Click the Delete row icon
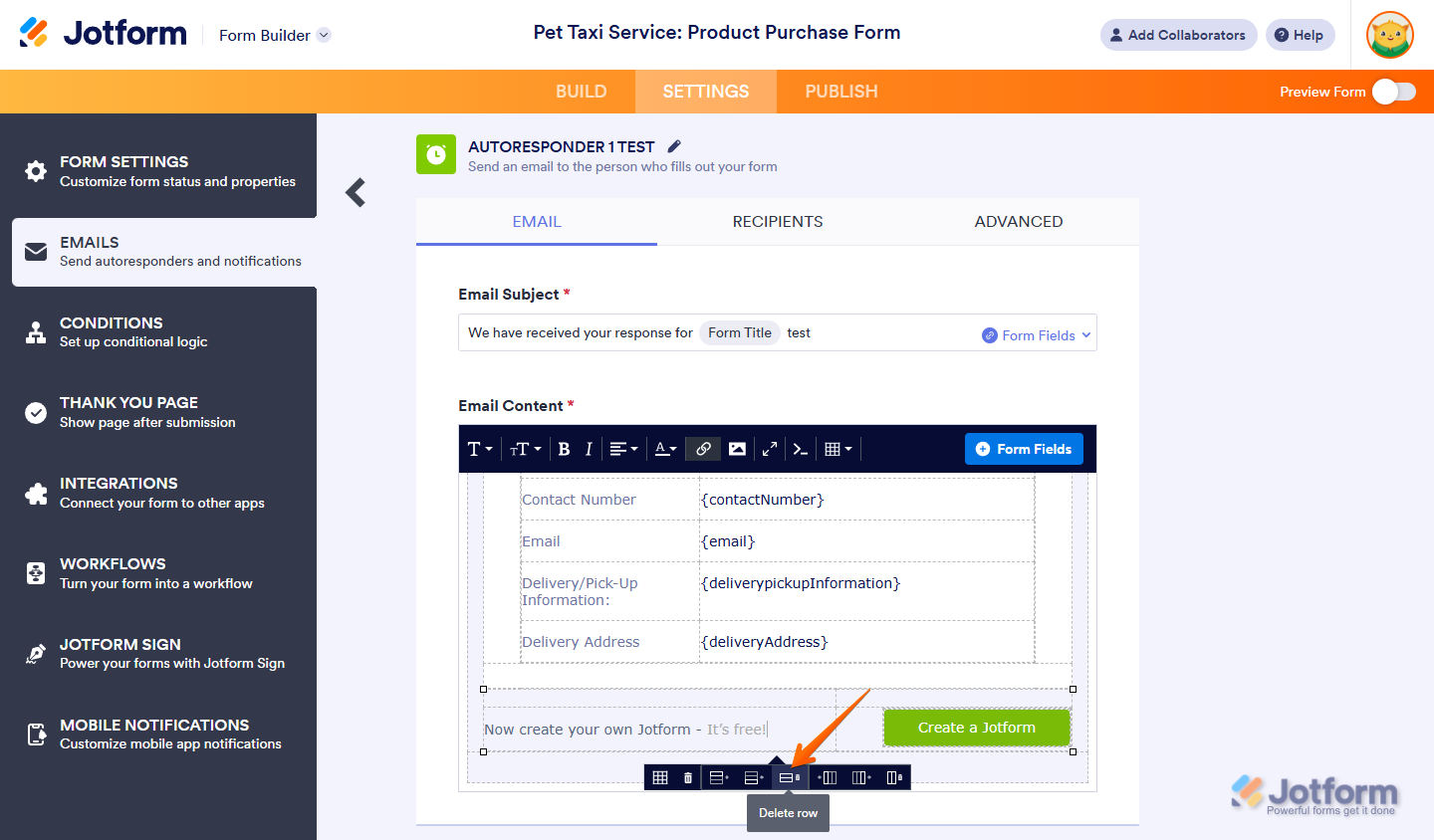The height and width of the screenshot is (840, 1434). pyautogui.click(x=790, y=777)
